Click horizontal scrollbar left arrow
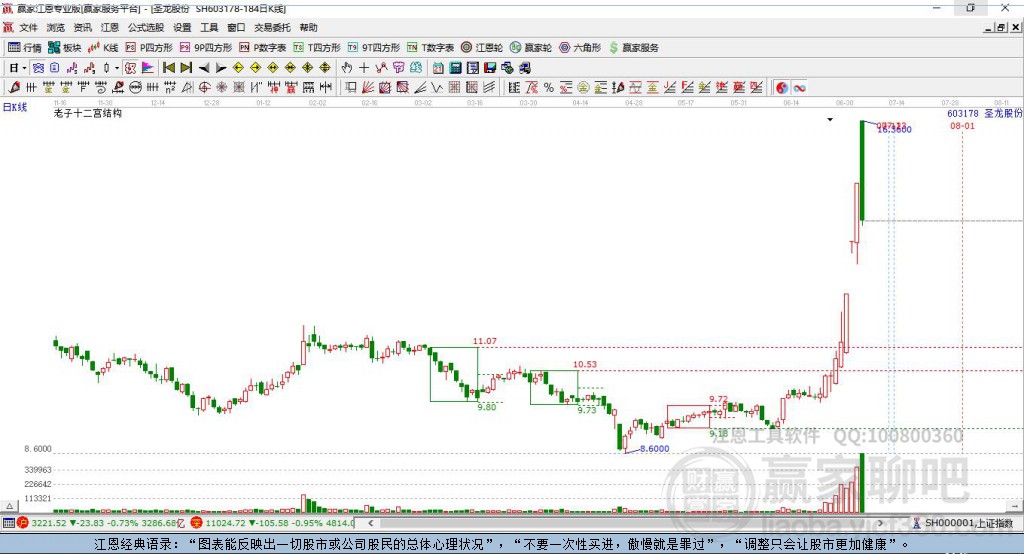The height and width of the screenshot is (554, 1024). pyautogui.click(x=370, y=523)
